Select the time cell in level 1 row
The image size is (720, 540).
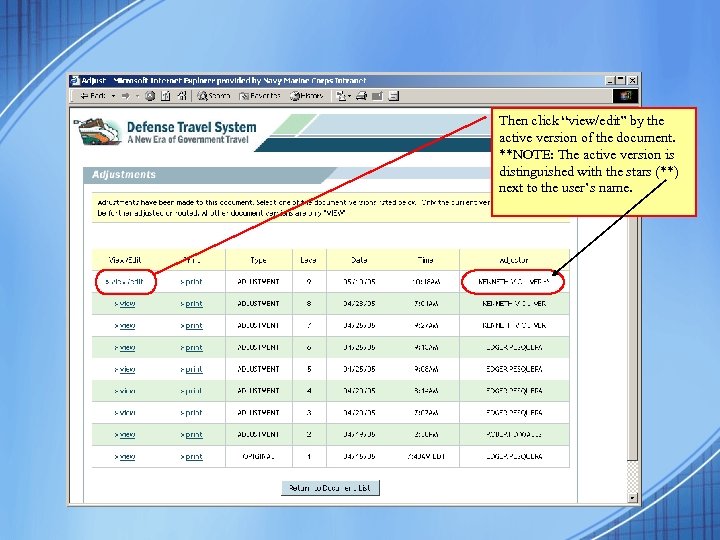(426, 456)
